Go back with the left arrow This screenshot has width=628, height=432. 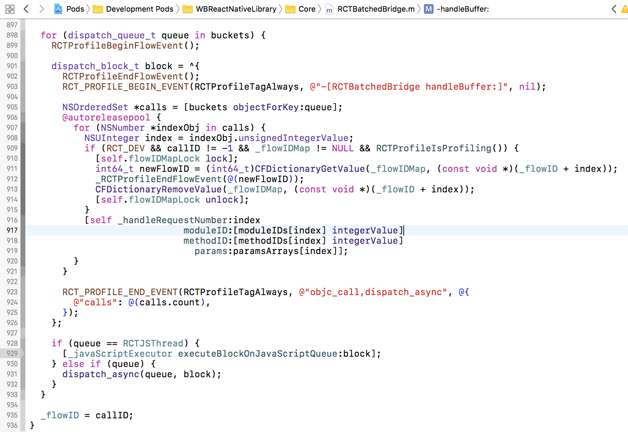pyautogui.click(x=26, y=9)
